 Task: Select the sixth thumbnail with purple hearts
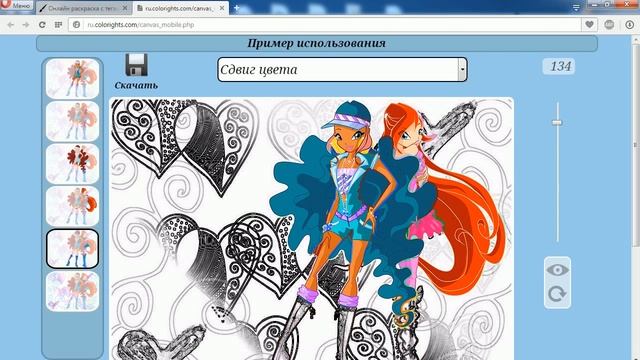[72, 291]
